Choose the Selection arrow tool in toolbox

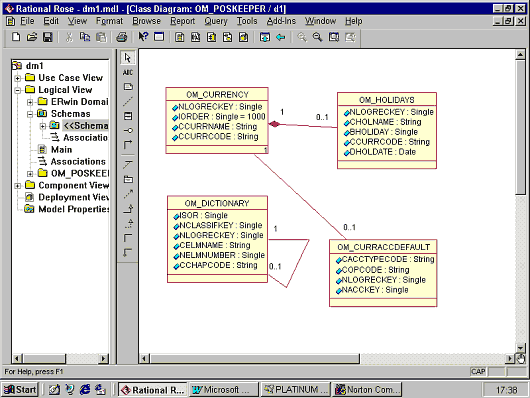[x=128, y=58]
